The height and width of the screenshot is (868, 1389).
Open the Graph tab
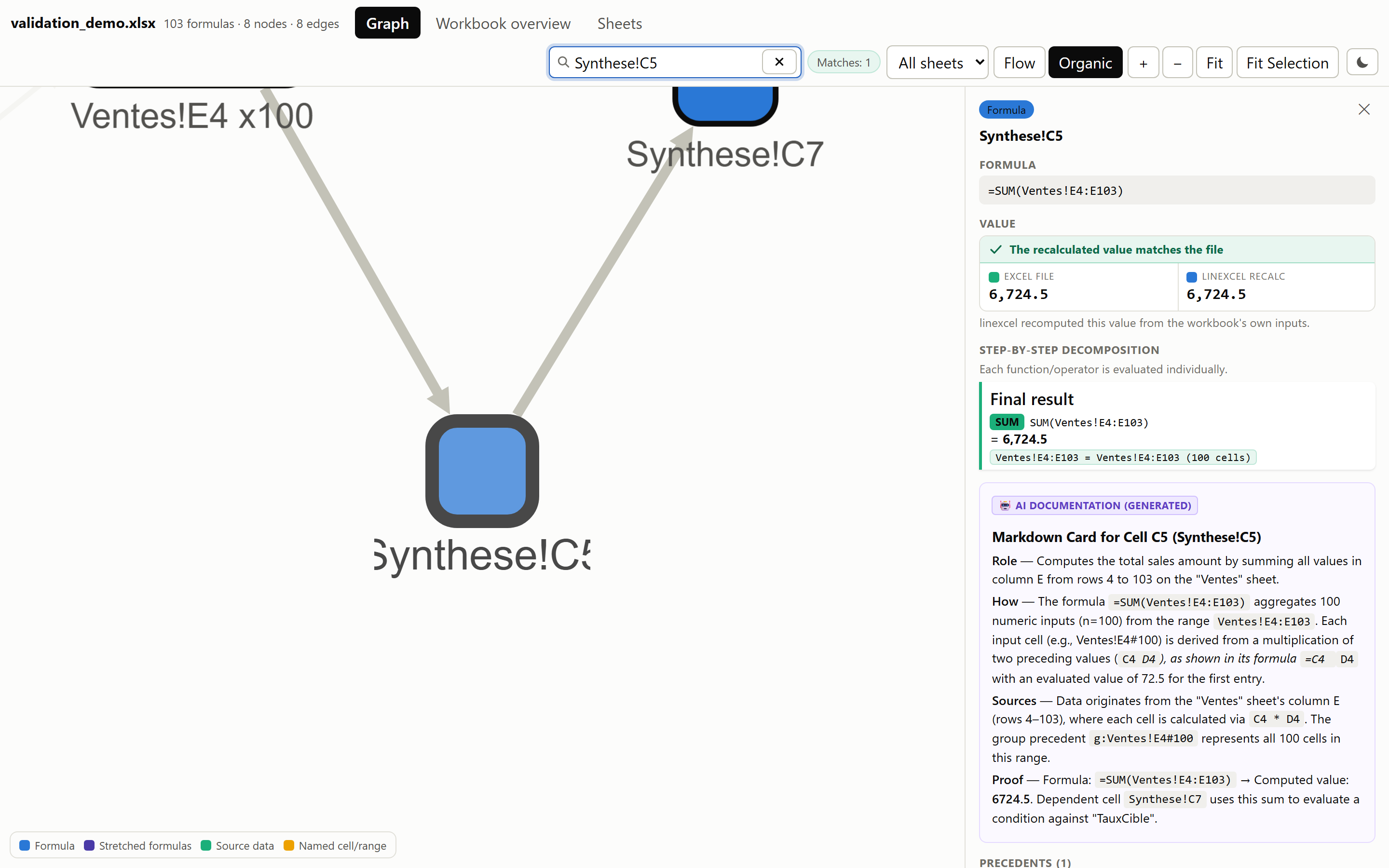coord(387,23)
